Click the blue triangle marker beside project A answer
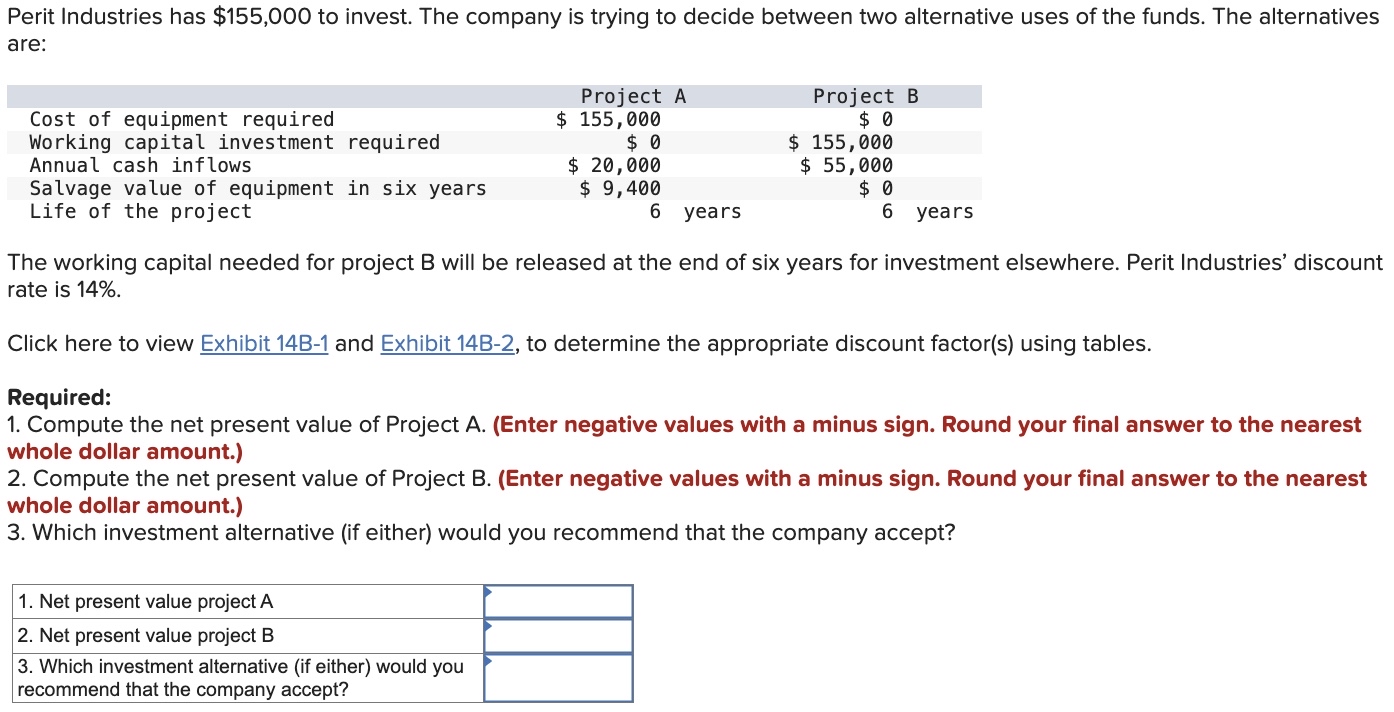Viewport: 1394px width, 712px height. pyautogui.click(x=488, y=594)
